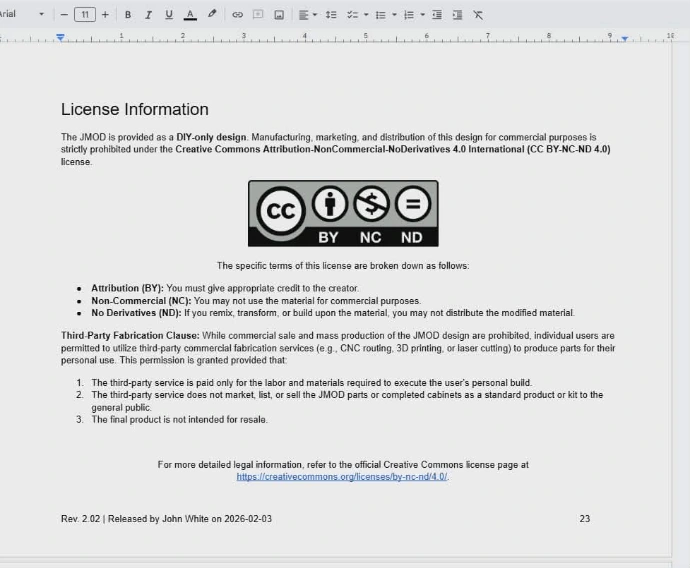Increase the paragraph indent
Screen dimensions: 690x568
point(457,15)
